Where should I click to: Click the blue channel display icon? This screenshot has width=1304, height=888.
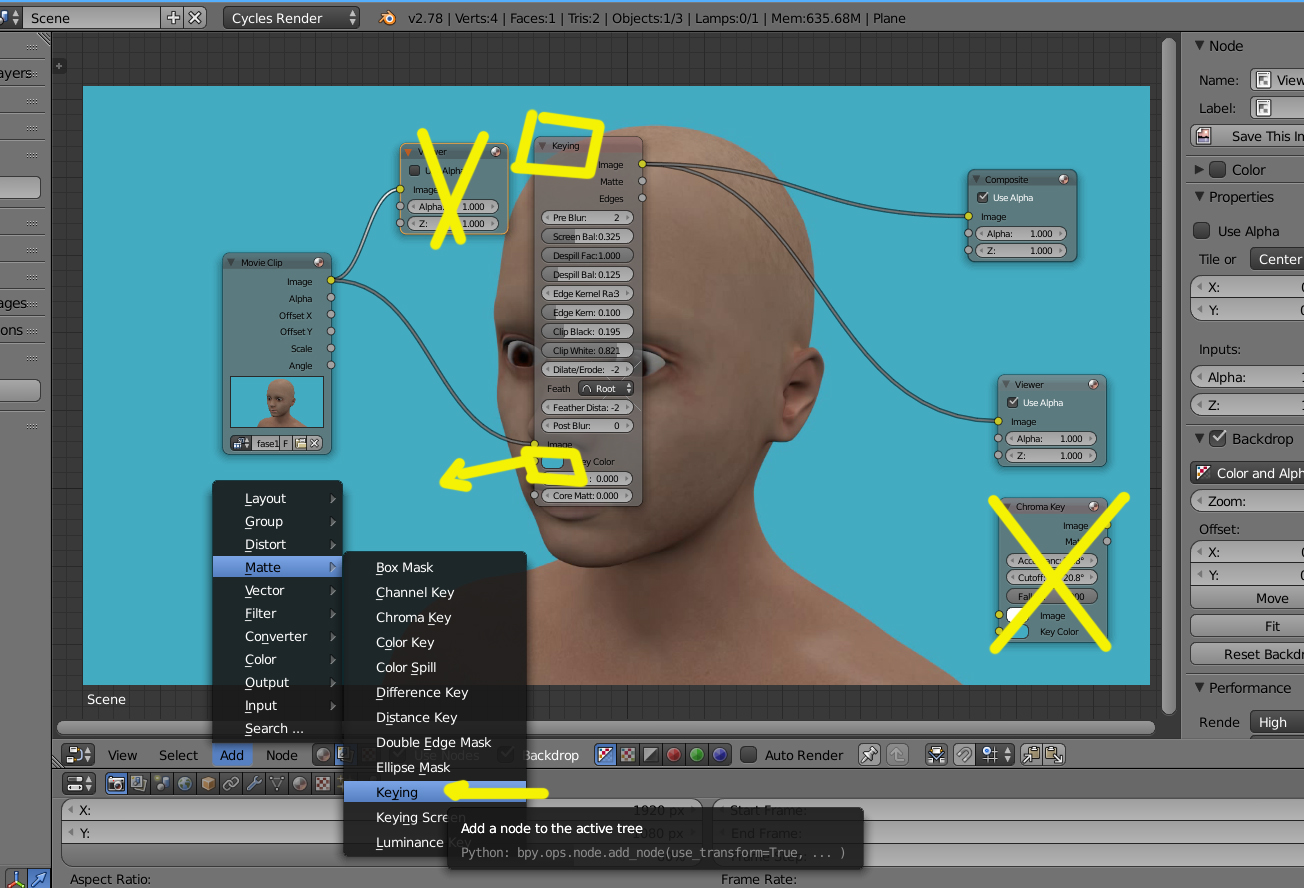[720, 755]
